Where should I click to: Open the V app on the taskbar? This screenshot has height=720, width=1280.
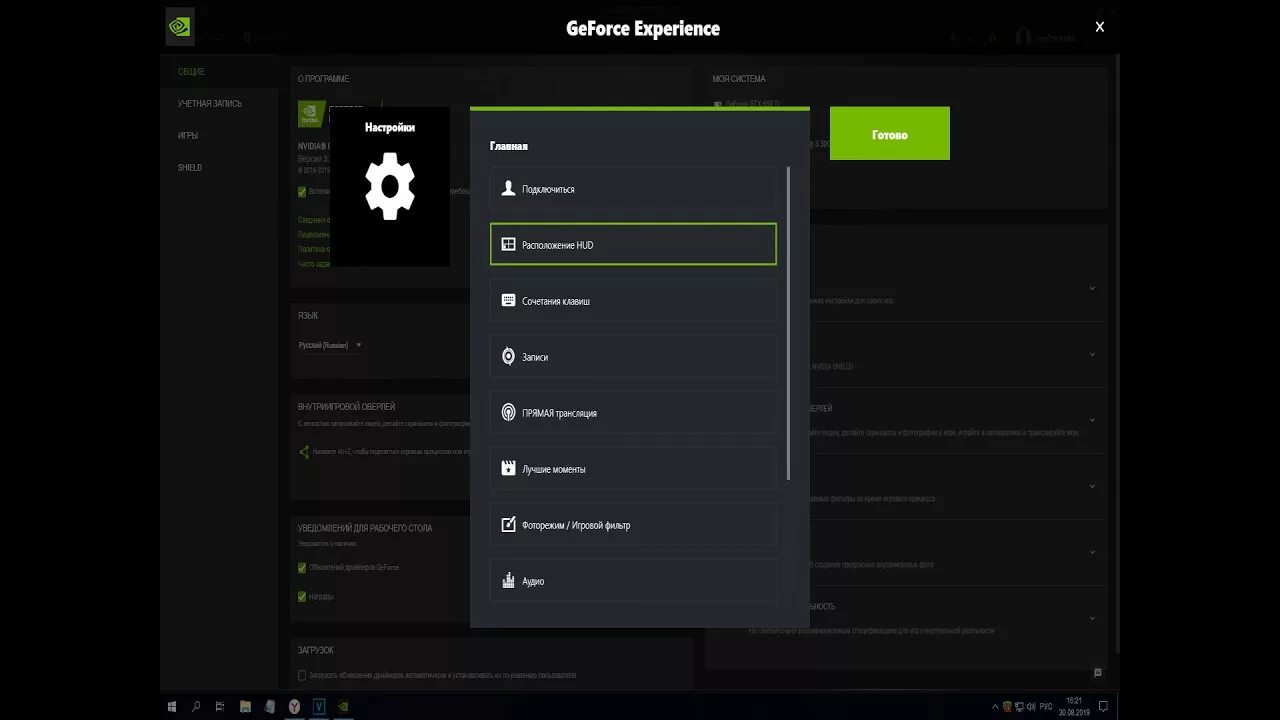320,705
